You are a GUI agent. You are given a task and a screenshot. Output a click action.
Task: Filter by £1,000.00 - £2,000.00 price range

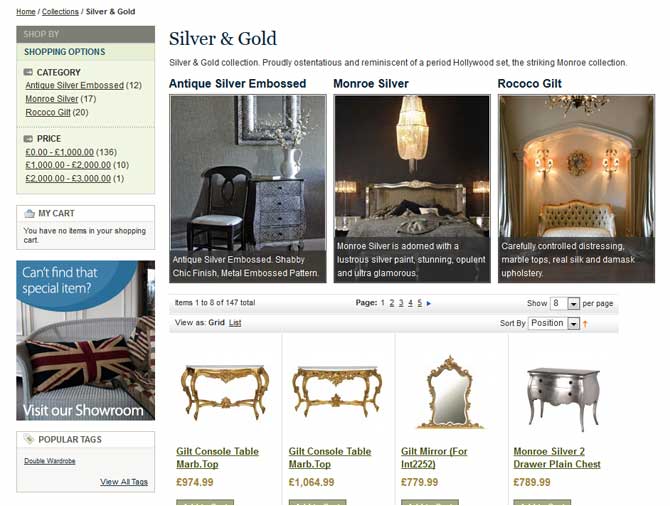pos(68,165)
